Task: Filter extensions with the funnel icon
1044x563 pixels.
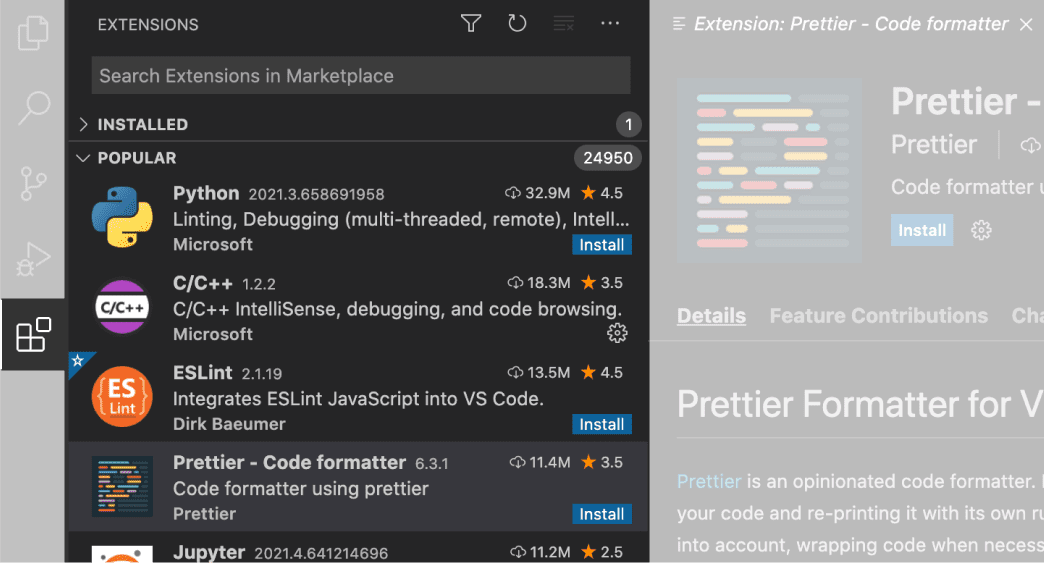Action: pos(471,24)
